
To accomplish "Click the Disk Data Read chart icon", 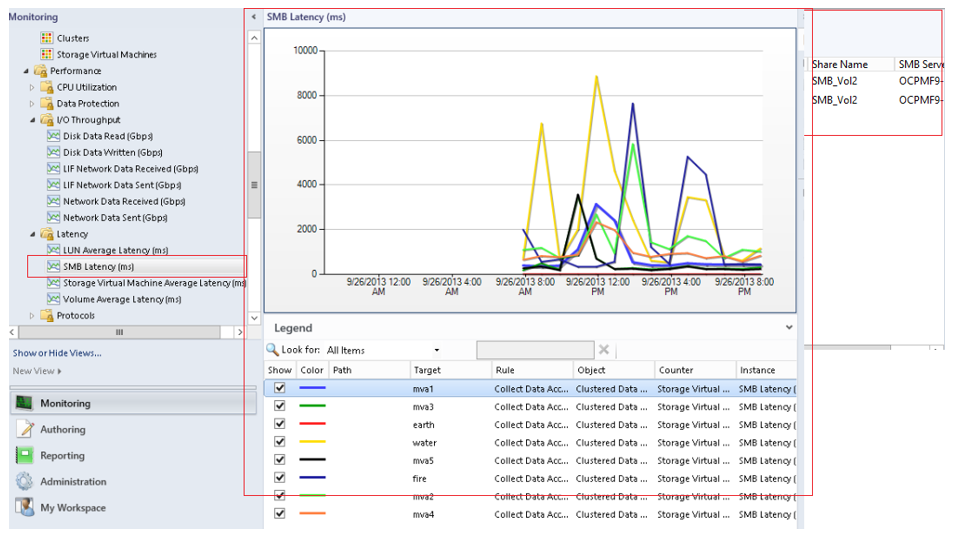I will (x=54, y=136).
